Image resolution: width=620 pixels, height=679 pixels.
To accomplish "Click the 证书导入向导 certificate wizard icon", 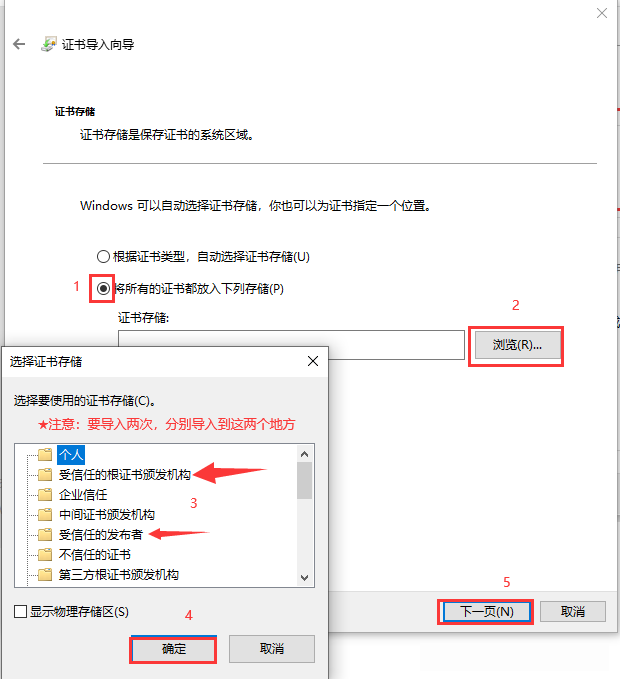I will coord(48,44).
